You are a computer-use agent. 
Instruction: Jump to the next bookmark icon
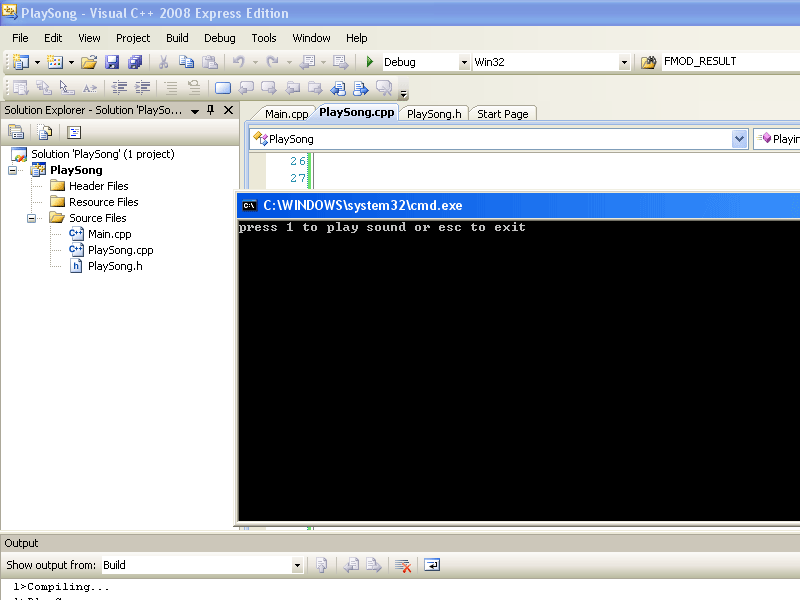[x=269, y=88]
